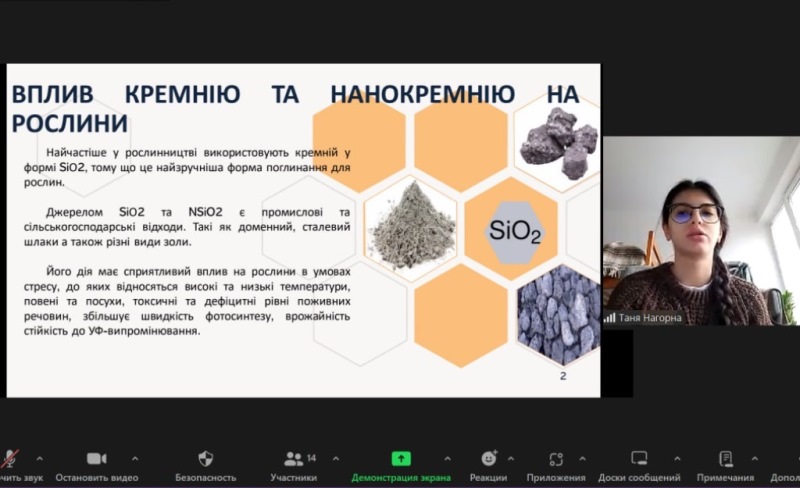Click the SiO2 hexagon on the slide
Image resolution: width=800 pixels, height=488 pixels.
tap(515, 231)
